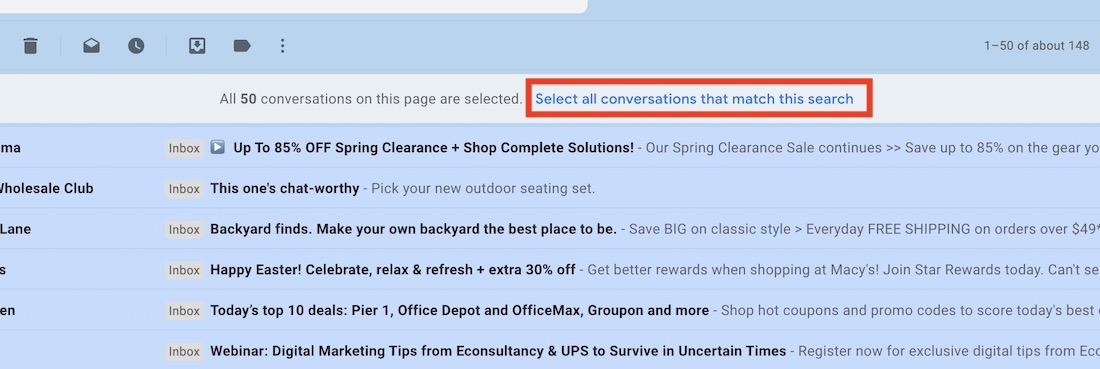Click the Mark as read envelope icon
Viewport: 1100px width, 369px height.
(x=91, y=46)
